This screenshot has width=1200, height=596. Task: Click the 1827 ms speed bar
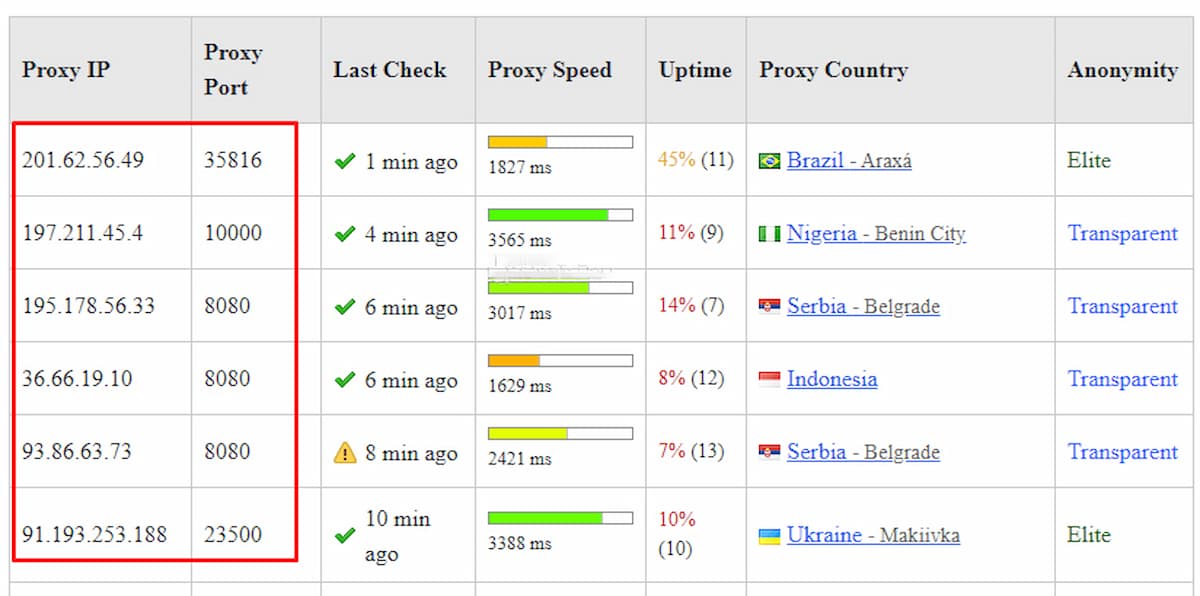point(560,142)
